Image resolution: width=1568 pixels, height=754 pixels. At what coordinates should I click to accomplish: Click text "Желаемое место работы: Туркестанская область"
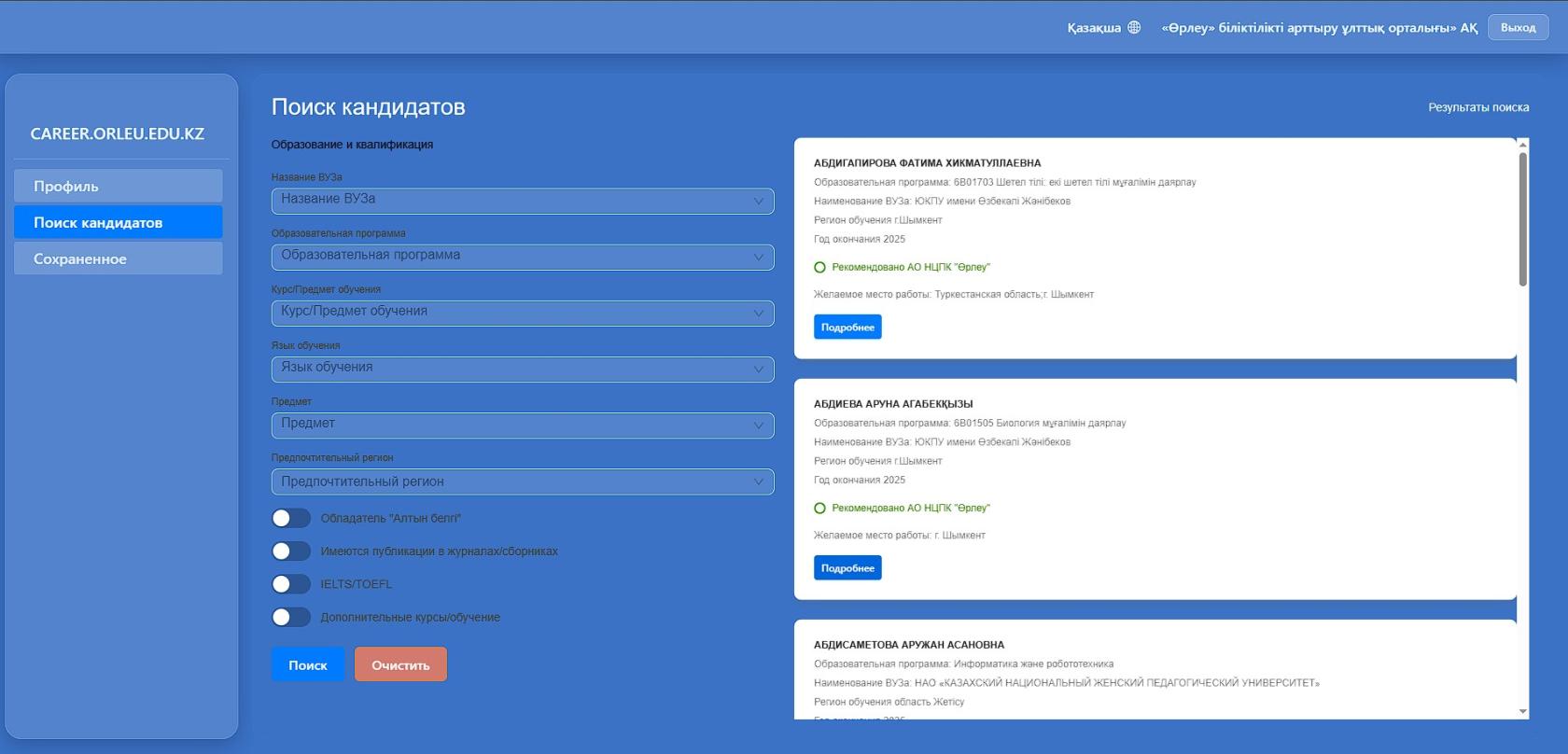tap(954, 295)
